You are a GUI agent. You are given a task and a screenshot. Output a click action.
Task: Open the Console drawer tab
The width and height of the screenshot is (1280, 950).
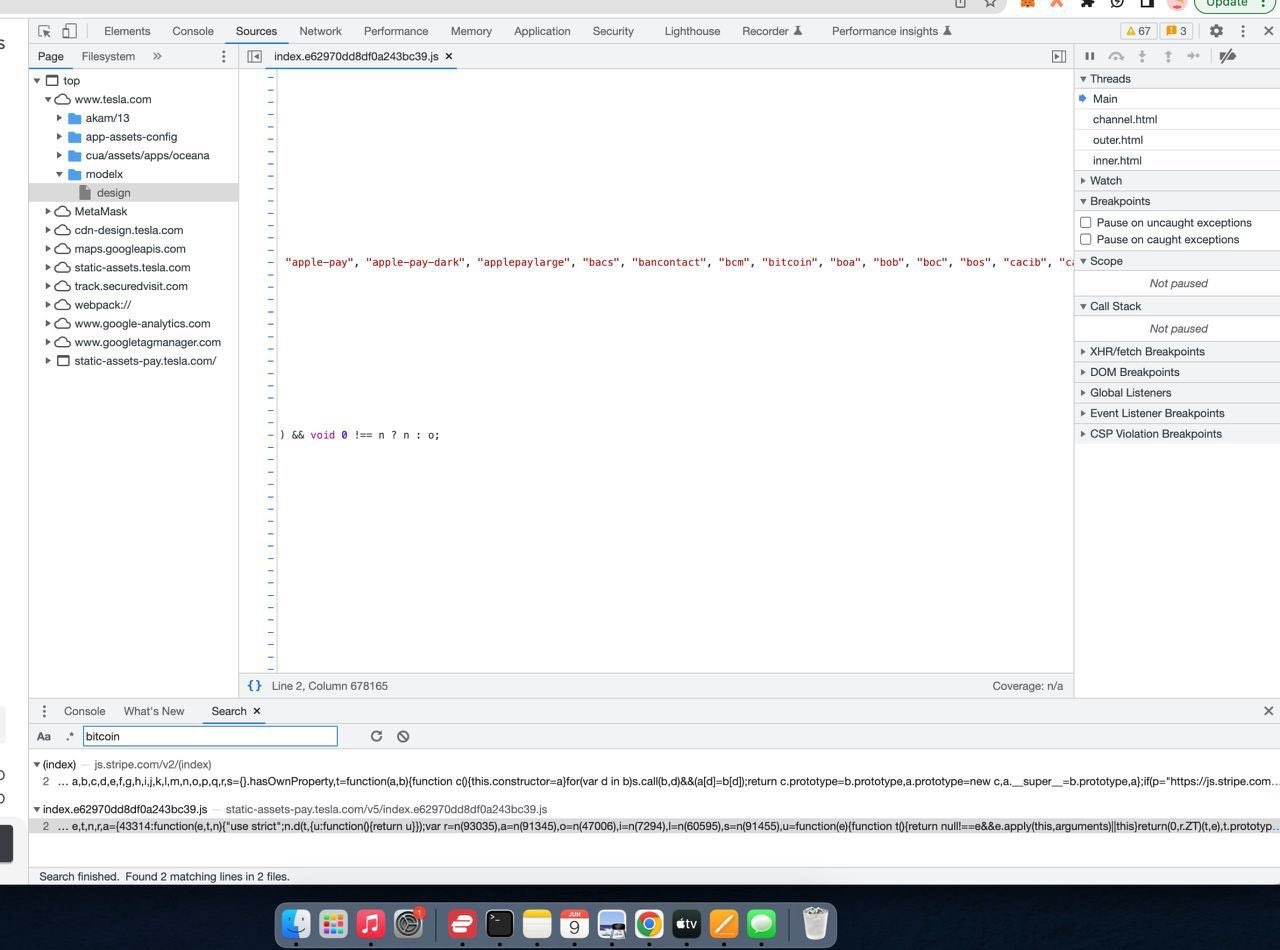[84, 711]
